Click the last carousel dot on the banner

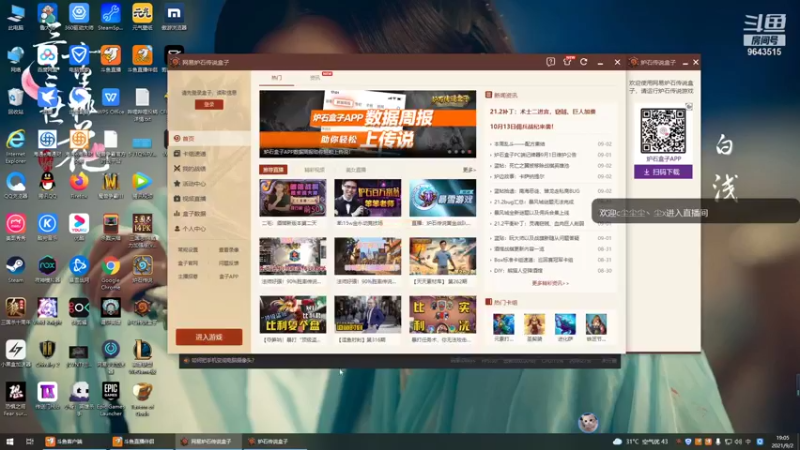(x=469, y=152)
